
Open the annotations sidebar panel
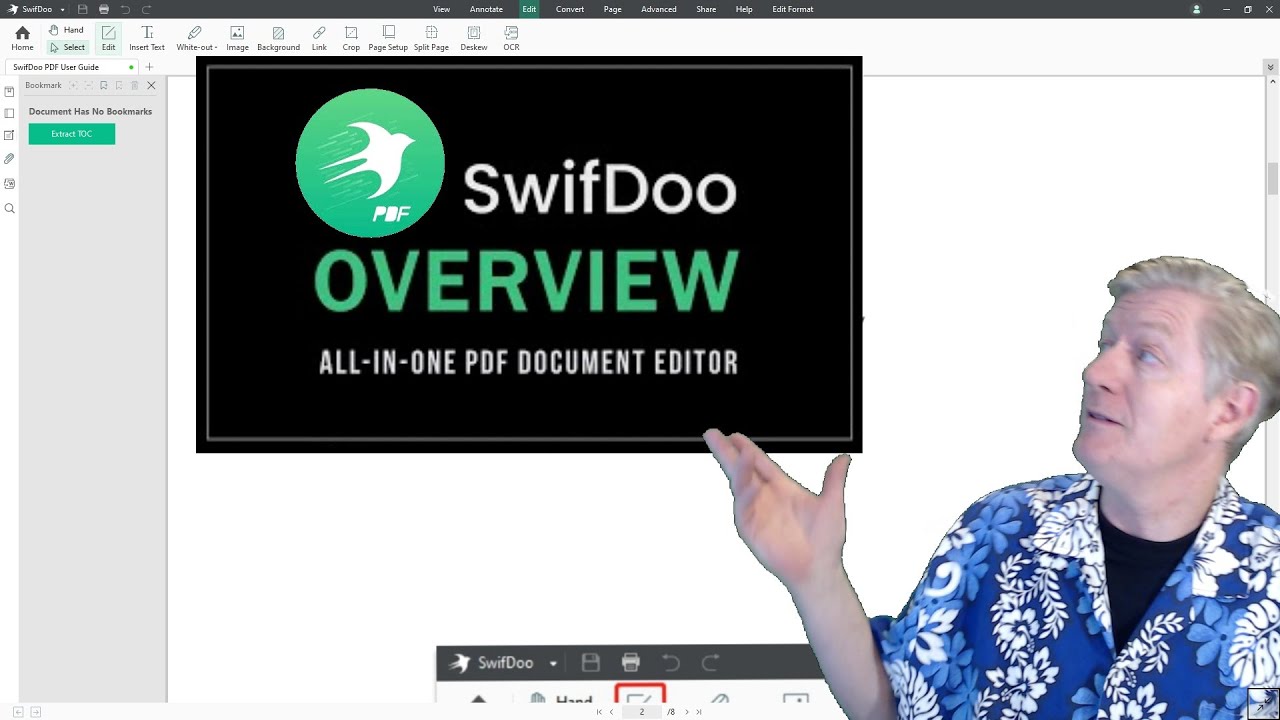(x=9, y=135)
